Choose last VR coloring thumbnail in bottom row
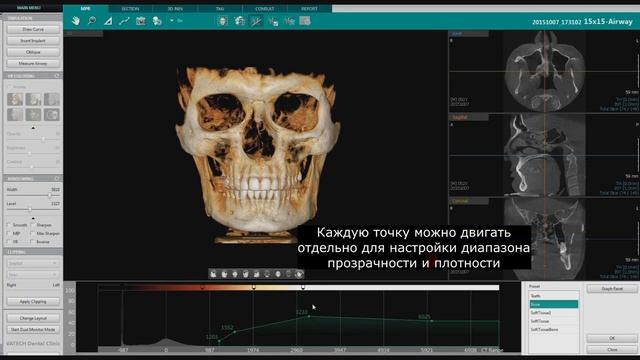The image size is (640, 360). (x=52, y=115)
